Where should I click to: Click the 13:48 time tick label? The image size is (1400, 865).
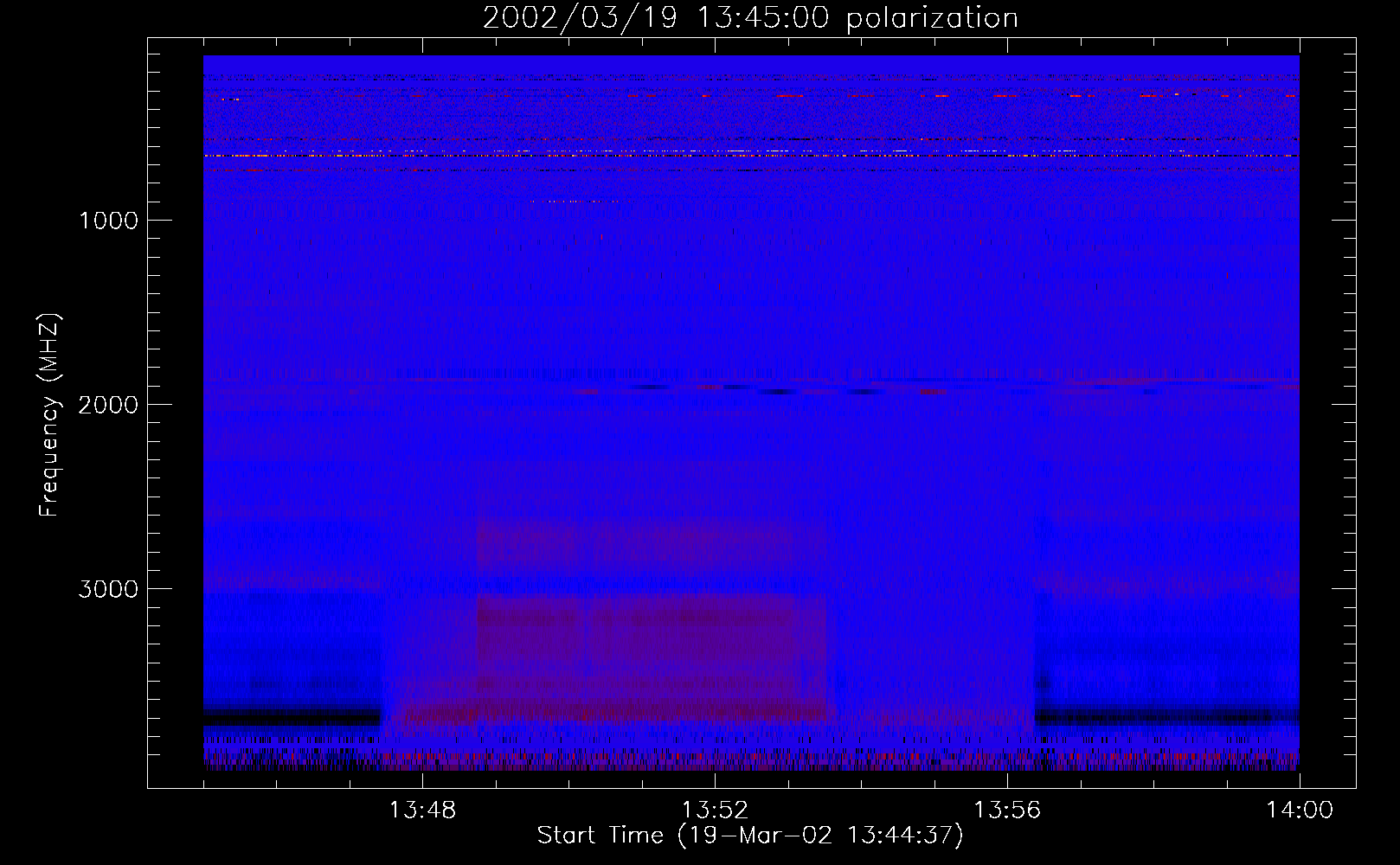(422, 811)
